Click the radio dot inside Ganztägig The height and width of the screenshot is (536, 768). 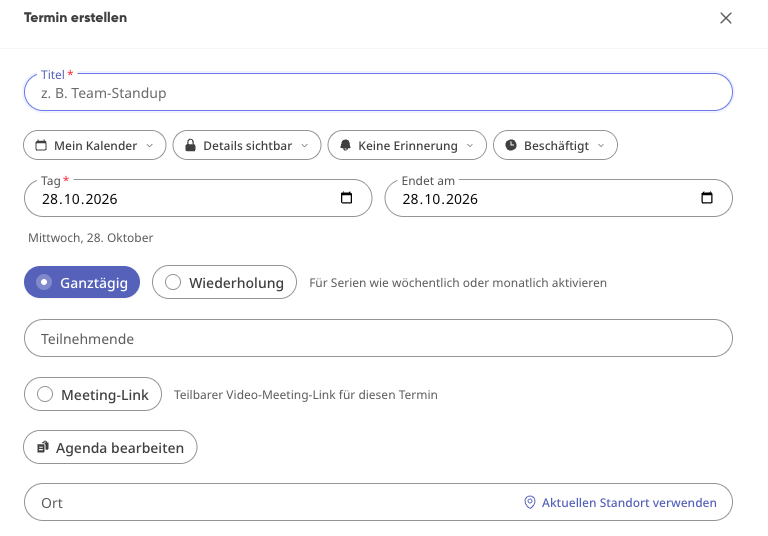pyautogui.click(x=44, y=282)
